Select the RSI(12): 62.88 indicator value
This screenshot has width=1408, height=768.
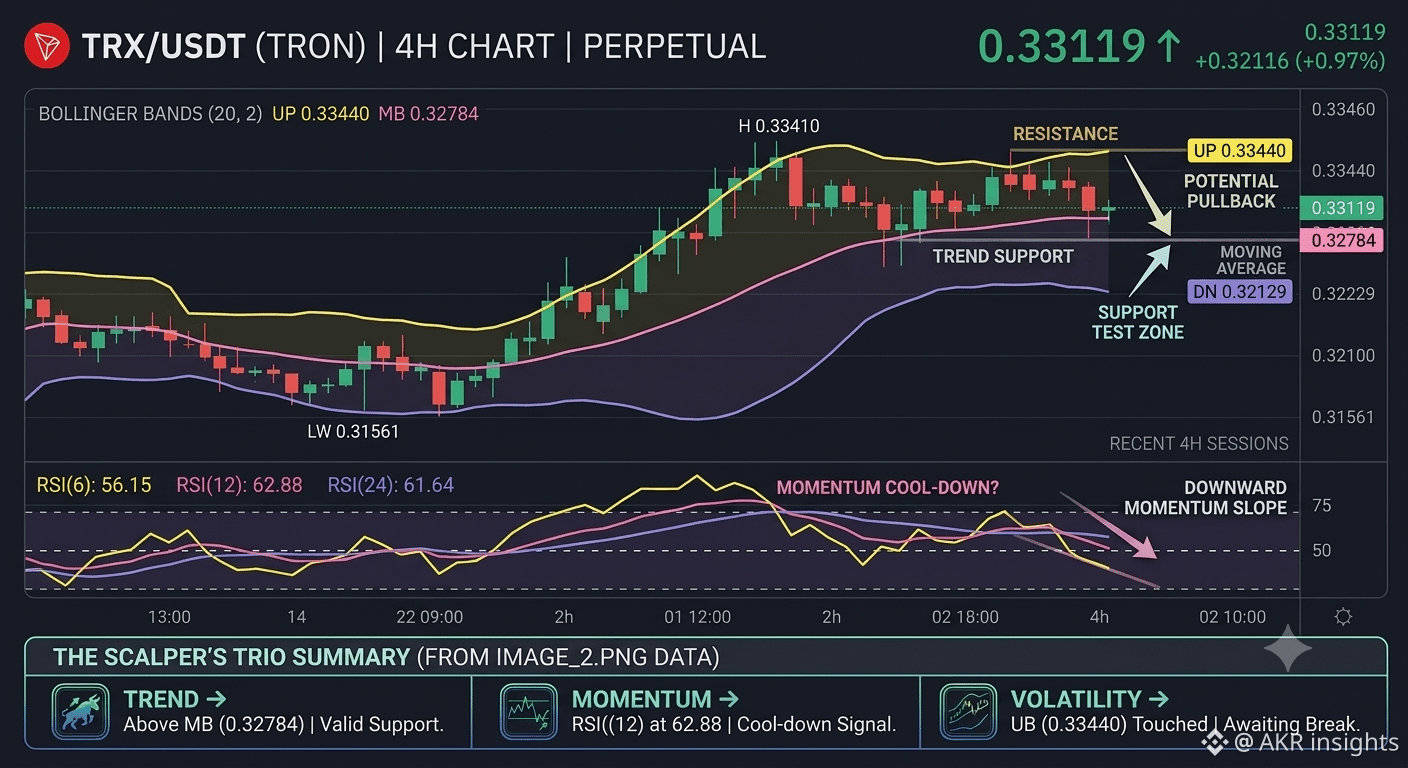point(239,486)
